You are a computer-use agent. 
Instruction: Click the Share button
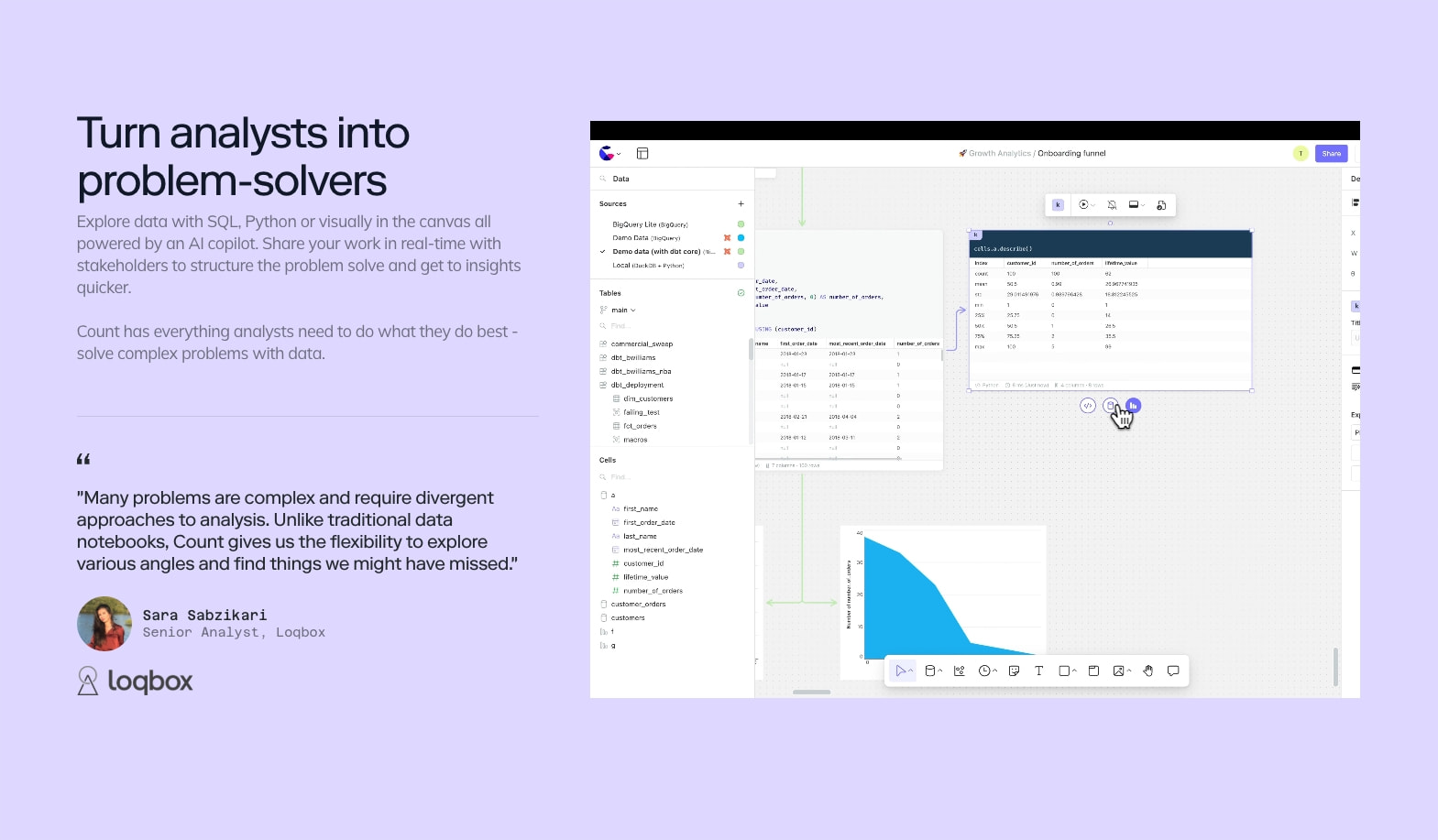[1331, 154]
